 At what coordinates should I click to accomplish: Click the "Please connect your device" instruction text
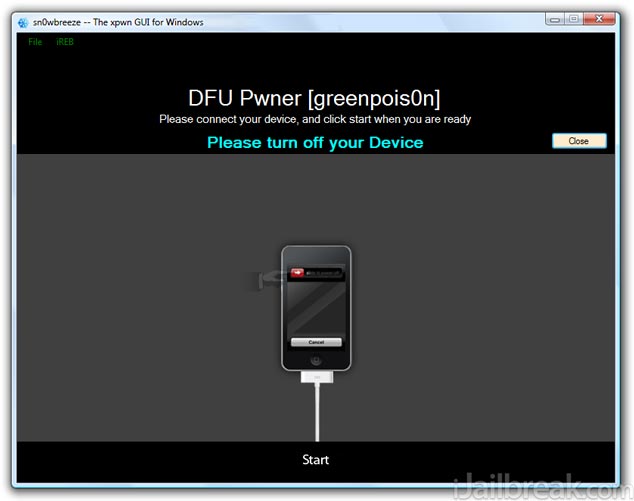[x=315, y=119]
